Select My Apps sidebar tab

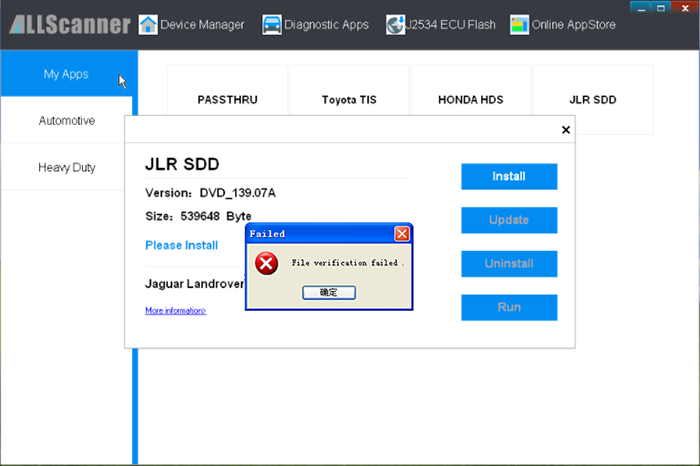69,74
